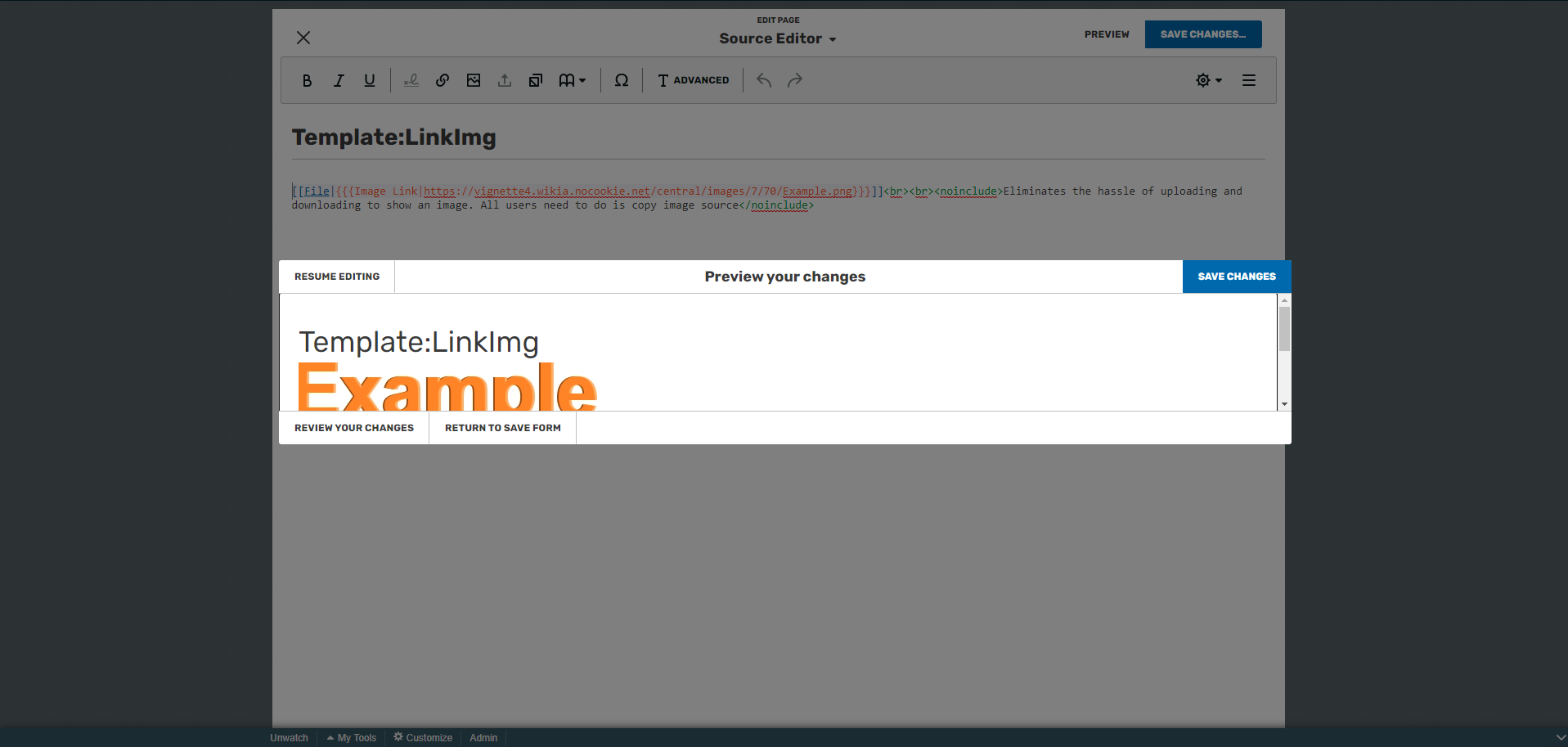This screenshot has width=1568, height=747.
Task: Click Resume Editing
Action: pyautogui.click(x=337, y=277)
